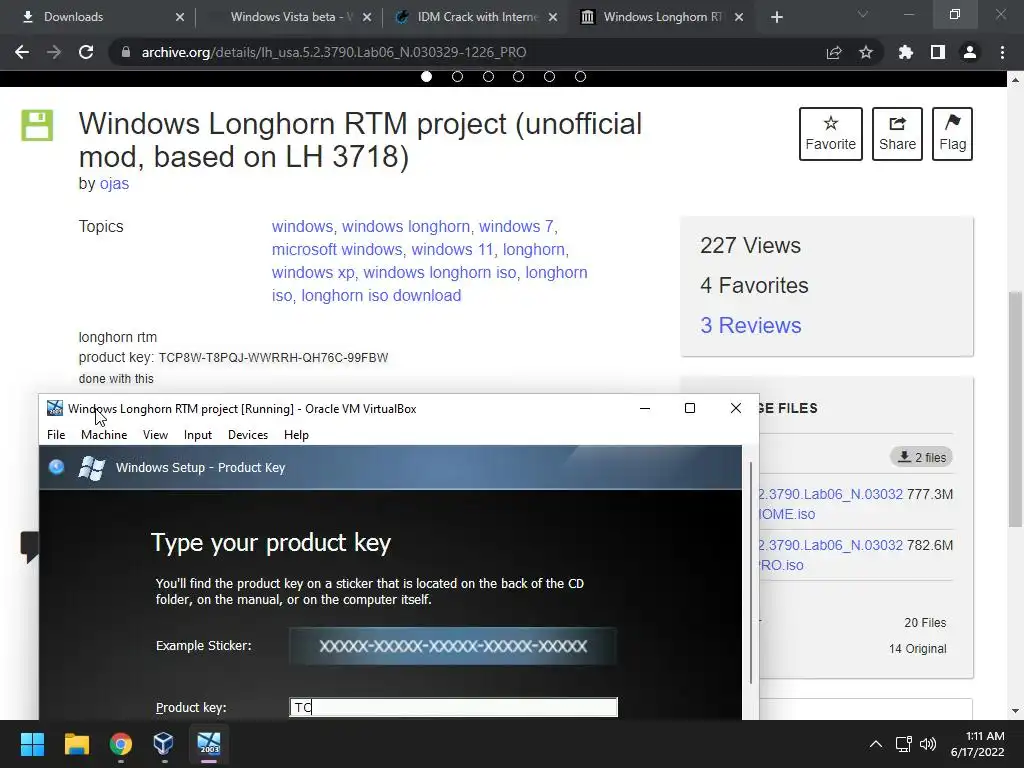Open the longhorn iso download topic link
Viewport: 1024px width, 768px height.
tap(381, 295)
